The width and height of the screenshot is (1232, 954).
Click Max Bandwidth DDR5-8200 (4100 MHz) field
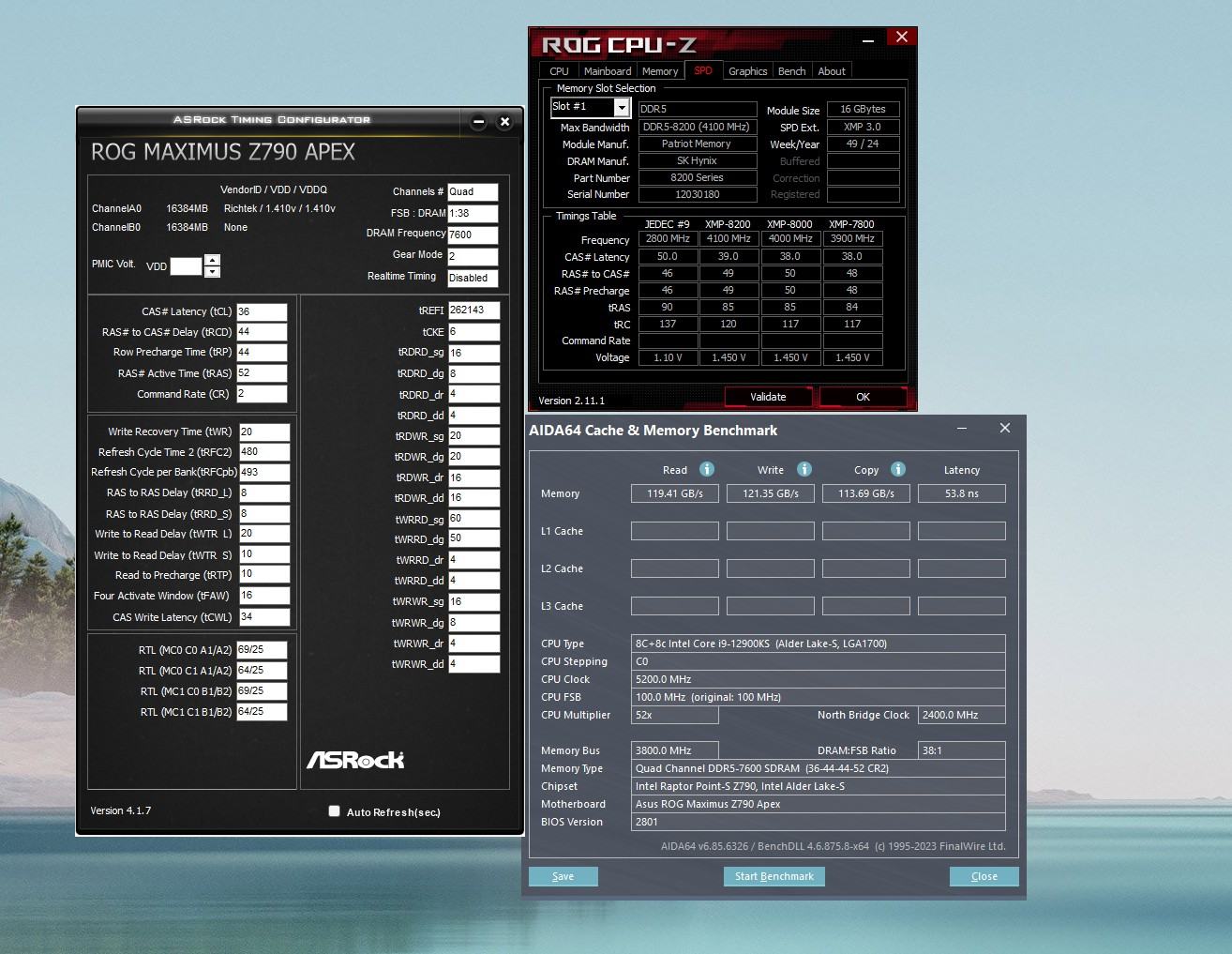coord(698,127)
